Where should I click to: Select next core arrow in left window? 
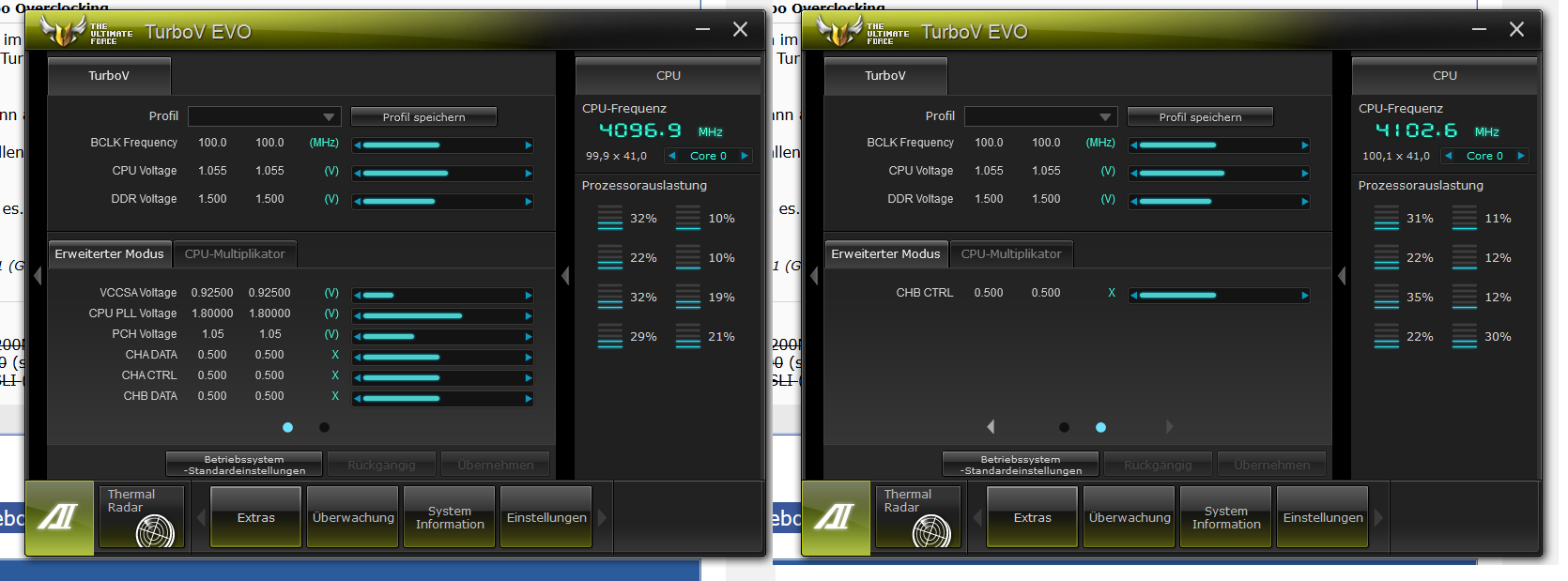(745, 156)
